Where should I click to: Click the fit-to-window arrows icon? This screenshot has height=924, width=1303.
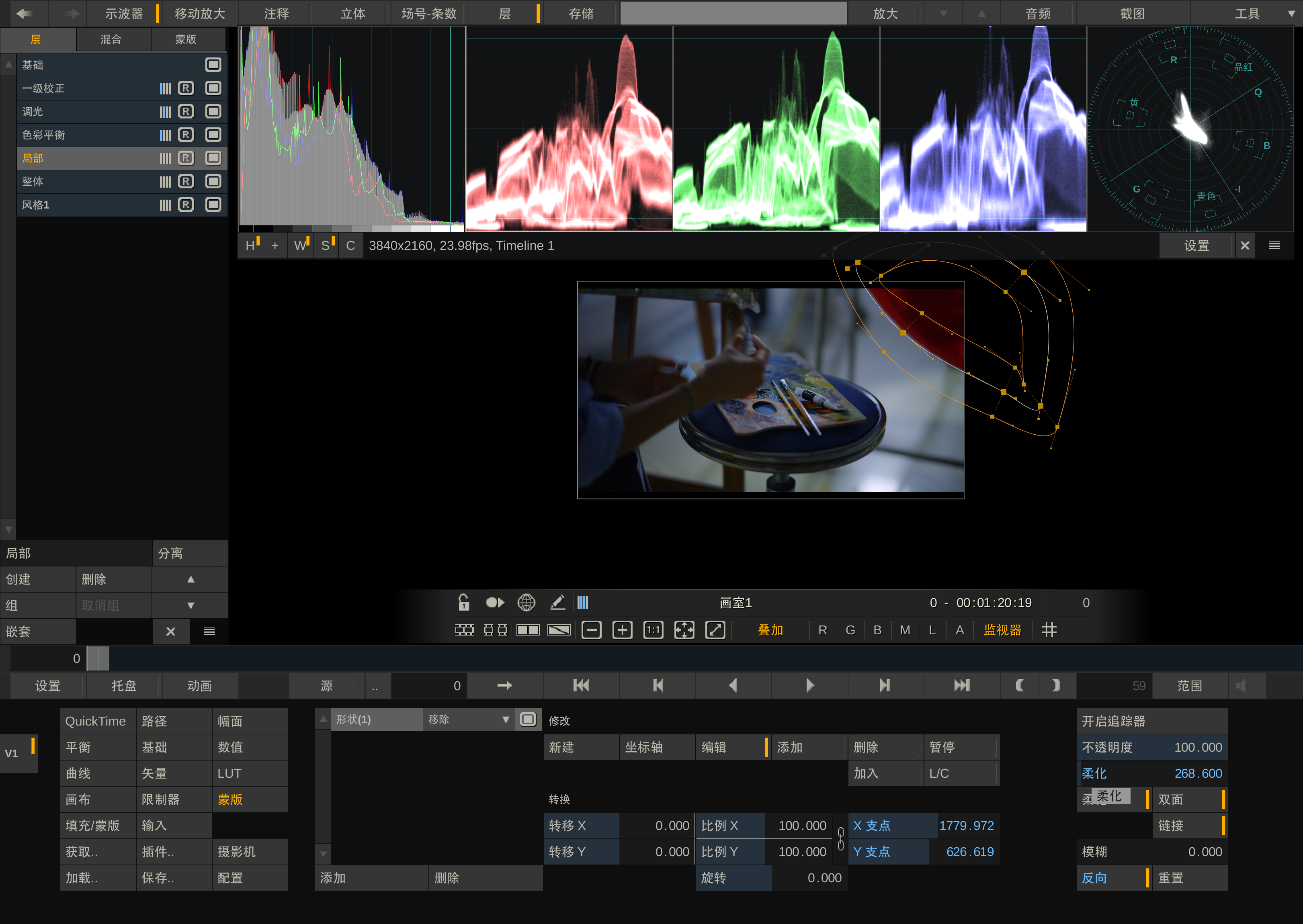pos(684,630)
